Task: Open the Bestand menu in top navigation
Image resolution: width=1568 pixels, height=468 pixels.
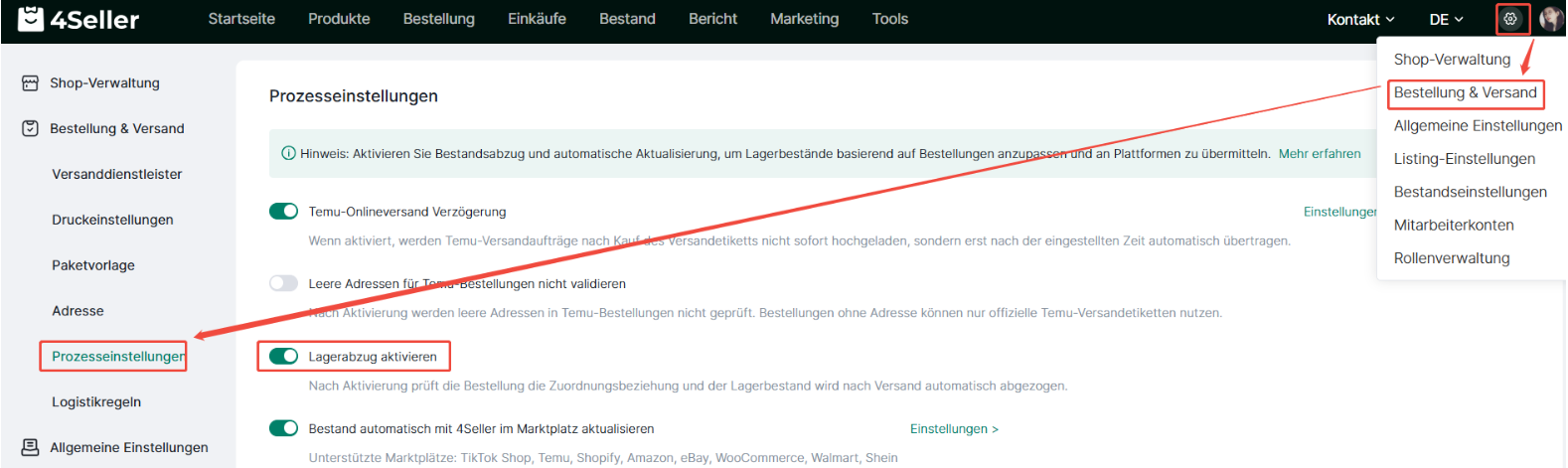Action: point(627,19)
